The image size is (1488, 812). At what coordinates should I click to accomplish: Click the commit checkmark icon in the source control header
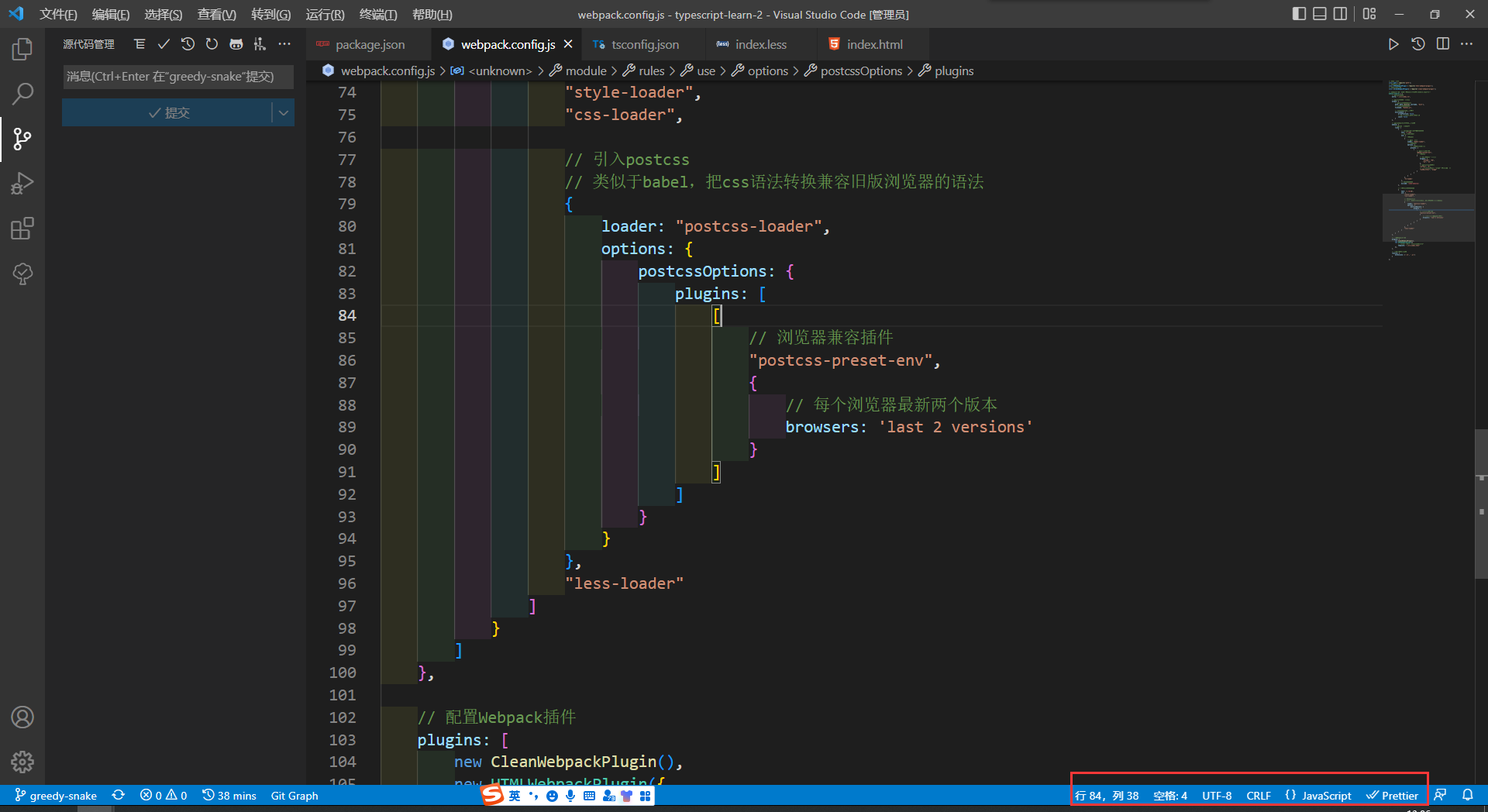(x=164, y=44)
